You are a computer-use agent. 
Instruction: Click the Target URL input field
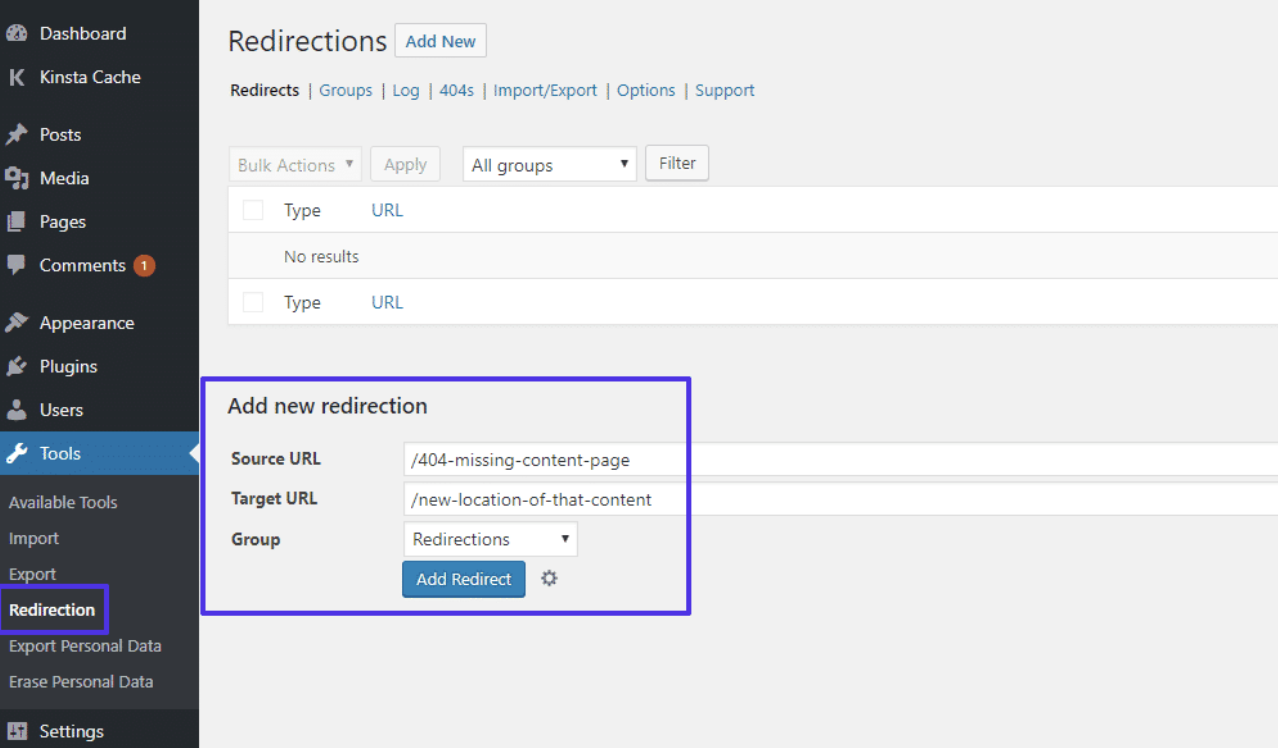click(x=841, y=499)
